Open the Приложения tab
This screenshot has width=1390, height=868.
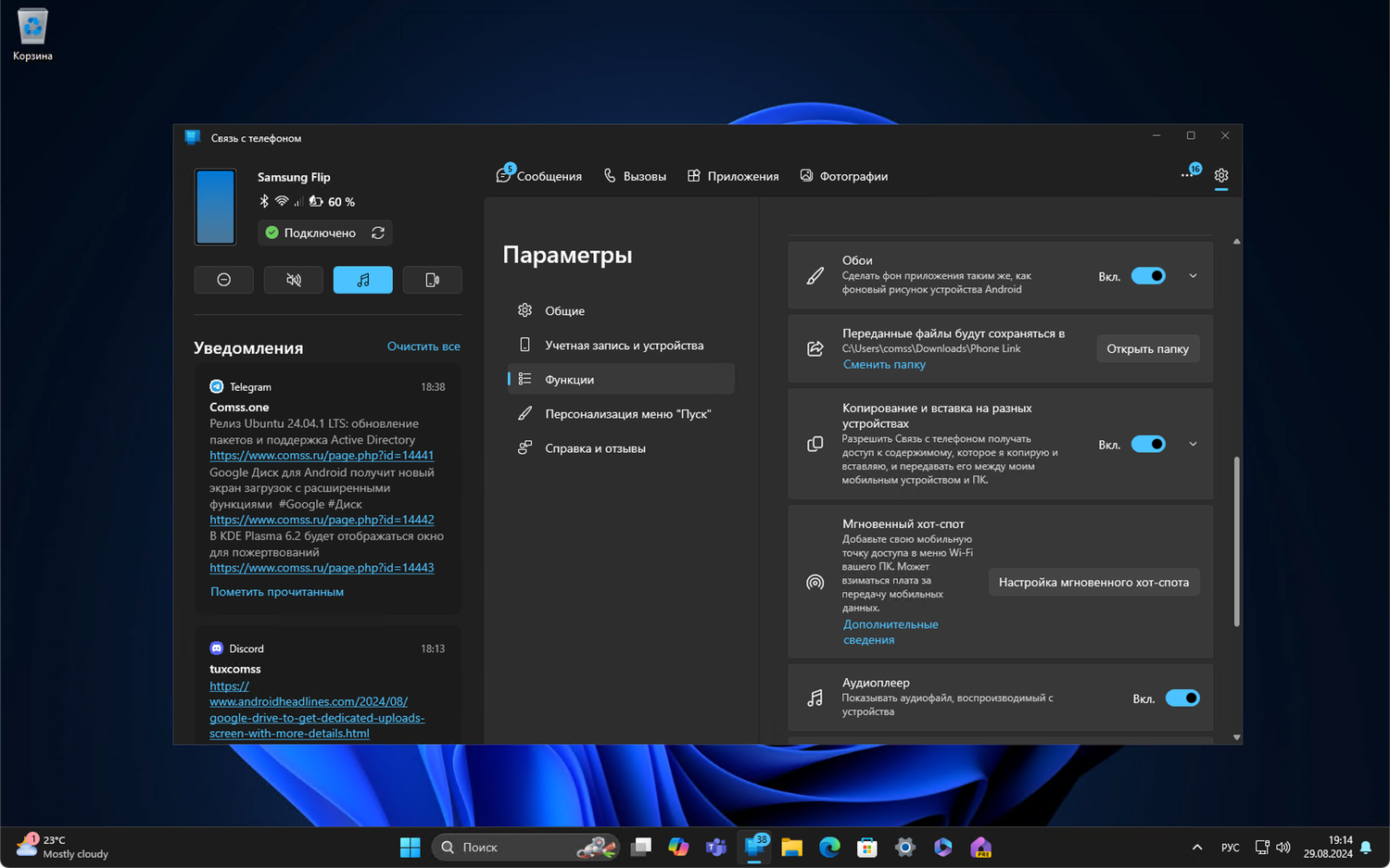pos(733,176)
